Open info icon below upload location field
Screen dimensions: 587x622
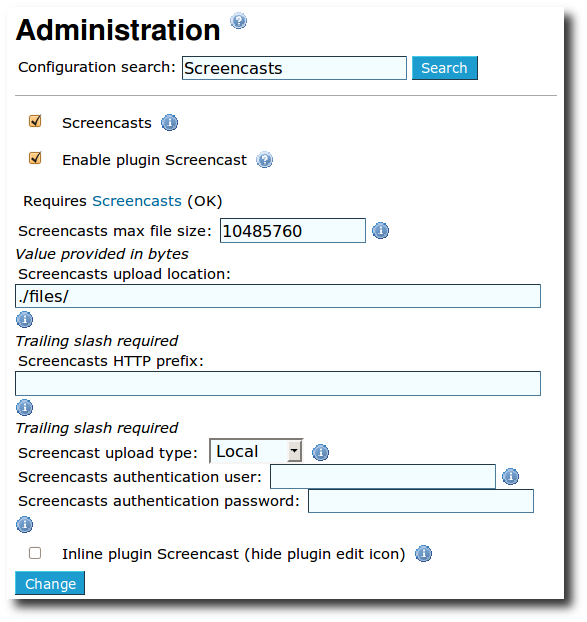pos(24,319)
